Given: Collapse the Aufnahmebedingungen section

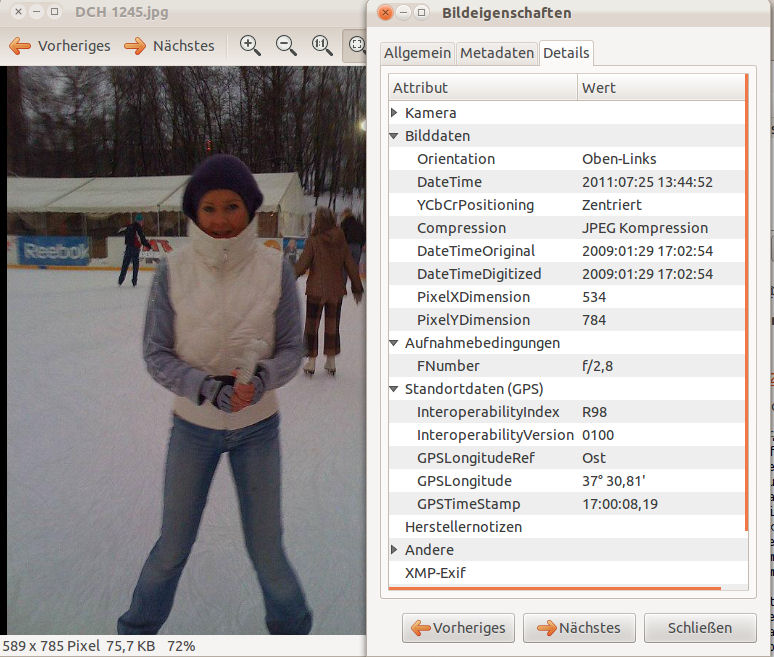Looking at the screenshot, I should pyautogui.click(x=394, y=343).
